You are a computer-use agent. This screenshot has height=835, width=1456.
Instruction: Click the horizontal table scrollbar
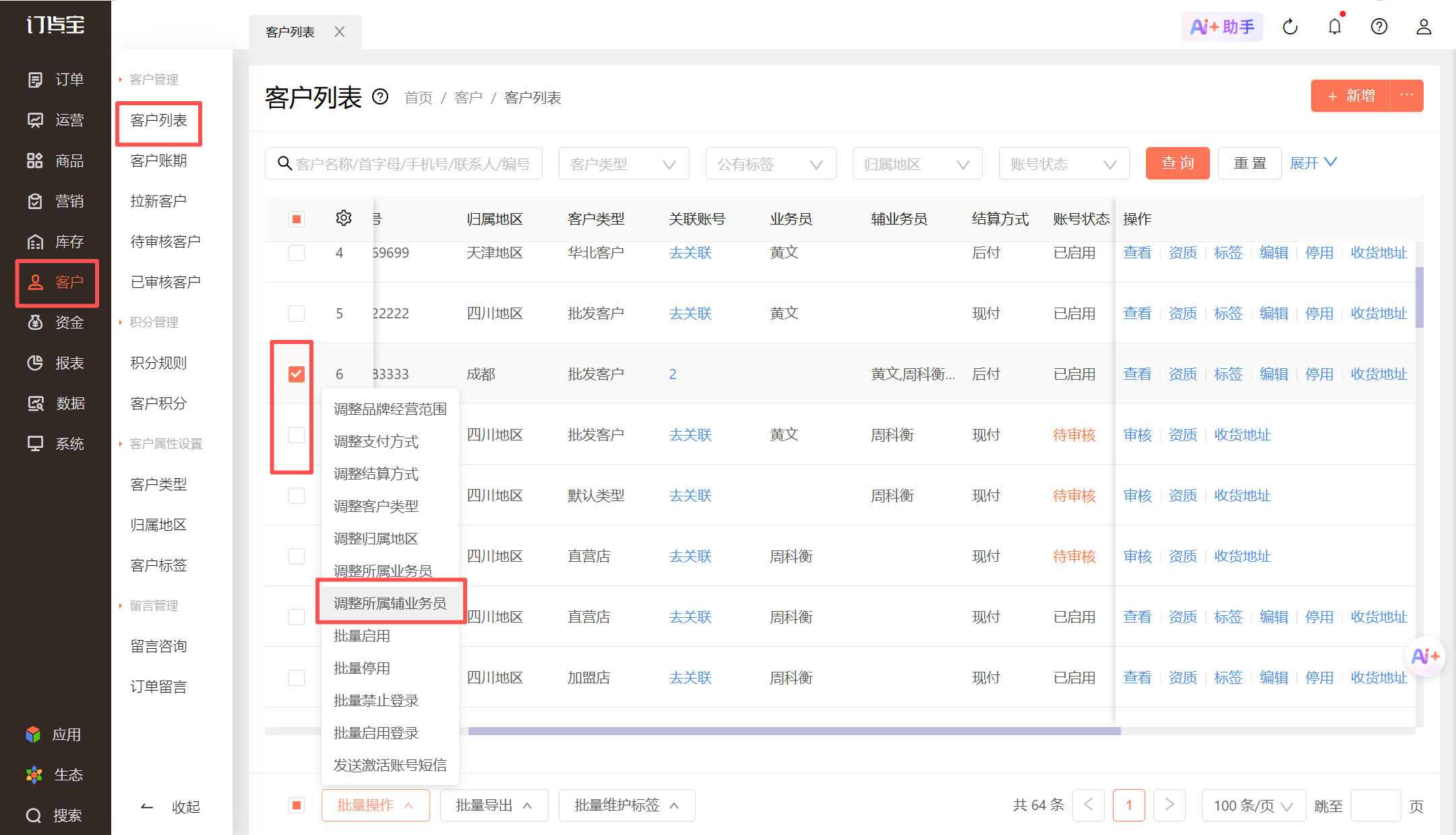click(794, 731)
